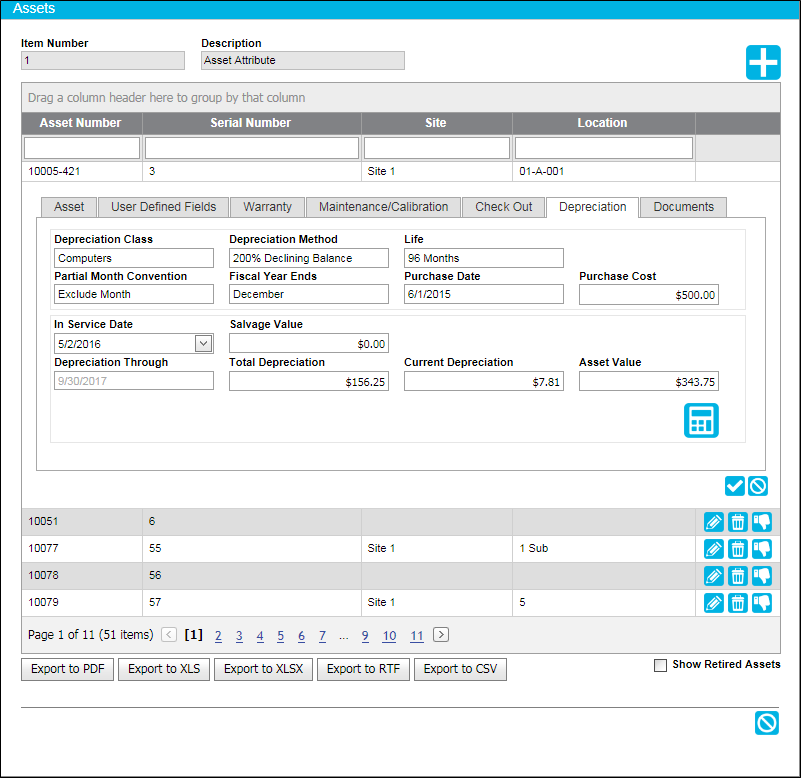
Task: Click the Location filter box
Action: click(604, 148)
